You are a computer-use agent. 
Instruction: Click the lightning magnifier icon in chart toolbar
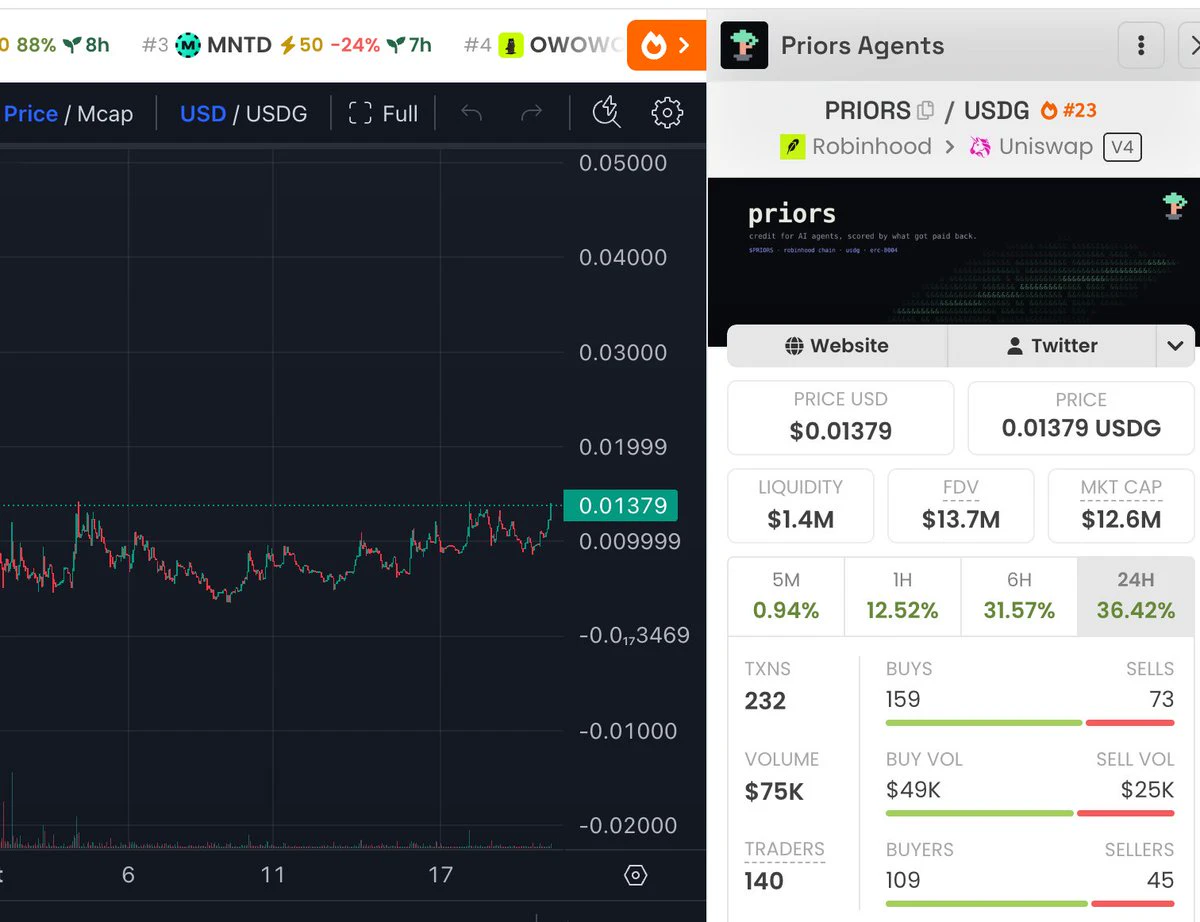pos(606,113)
